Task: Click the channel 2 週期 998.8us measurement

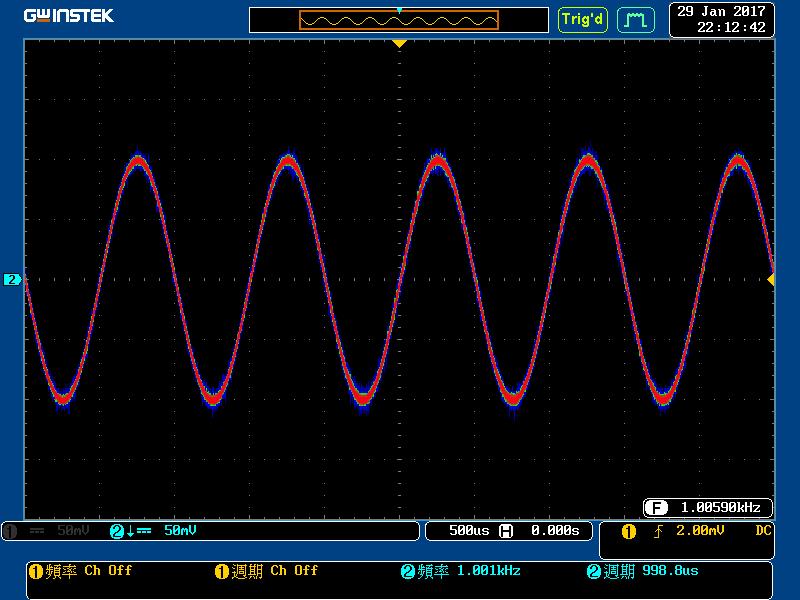Action: tap(643, 571)
